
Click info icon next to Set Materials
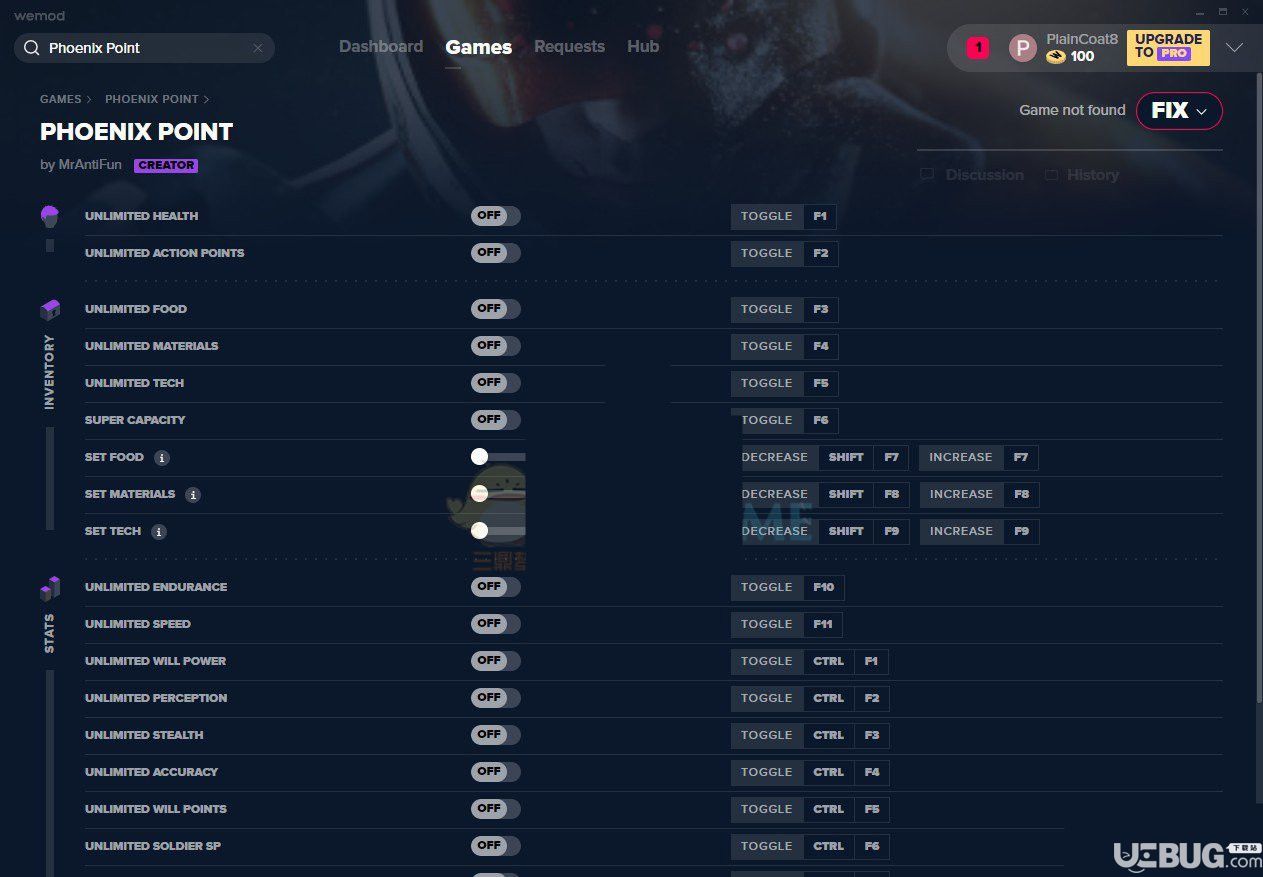(x=193, y=495)
